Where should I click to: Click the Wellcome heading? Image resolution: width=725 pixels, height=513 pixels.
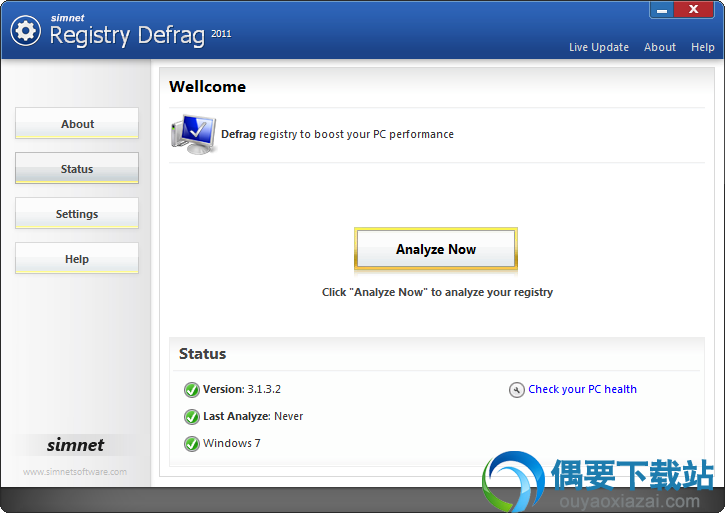pyautogui.click(x=207, y=87)
